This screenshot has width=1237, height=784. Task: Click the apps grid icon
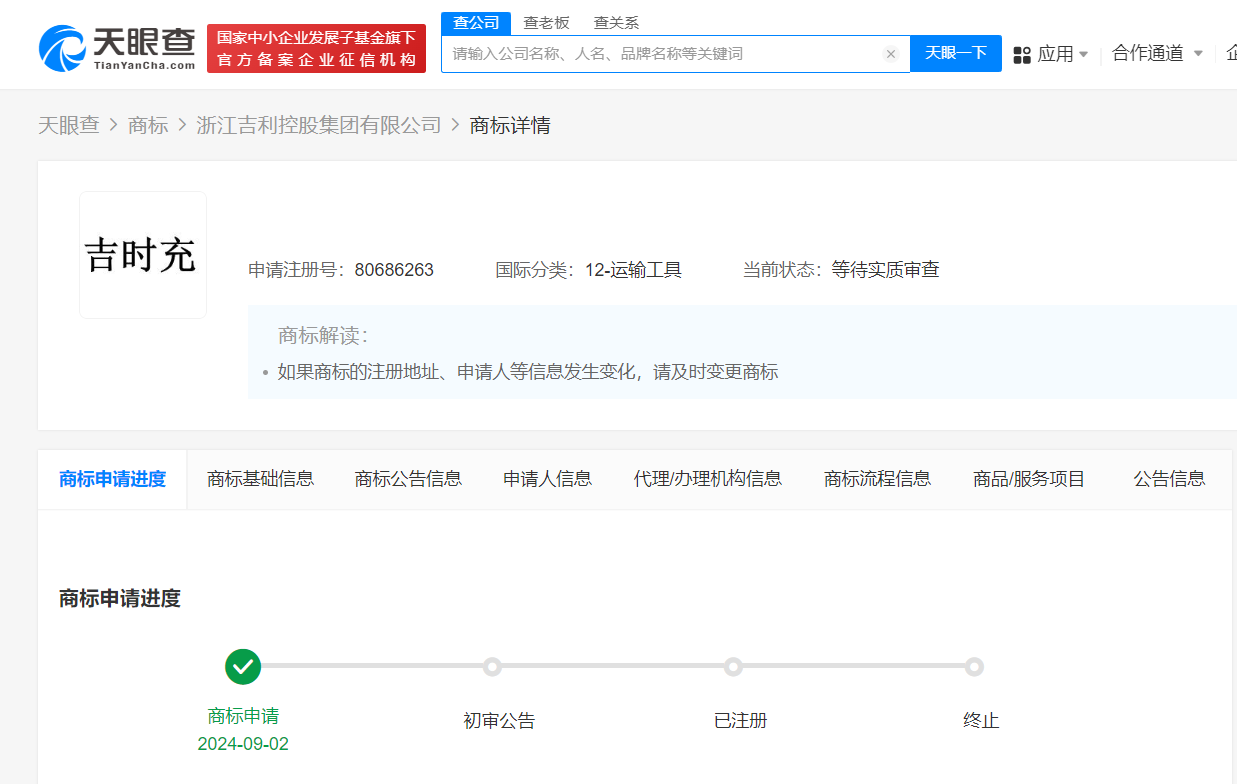pos(1021,55)
